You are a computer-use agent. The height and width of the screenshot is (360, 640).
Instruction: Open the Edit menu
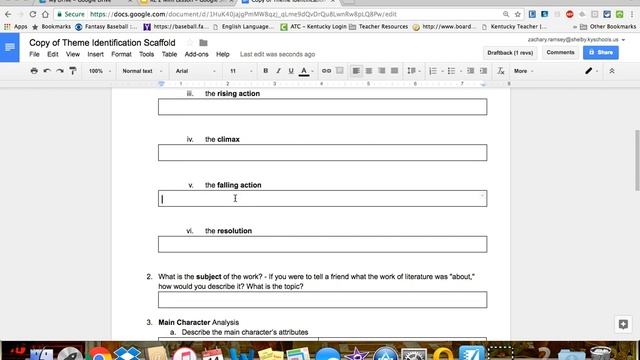click(53, 54)
